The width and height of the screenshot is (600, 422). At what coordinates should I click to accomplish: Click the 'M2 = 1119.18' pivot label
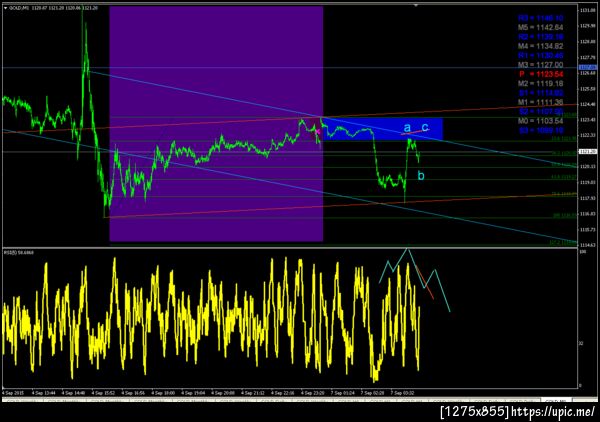tap(540, 83)
